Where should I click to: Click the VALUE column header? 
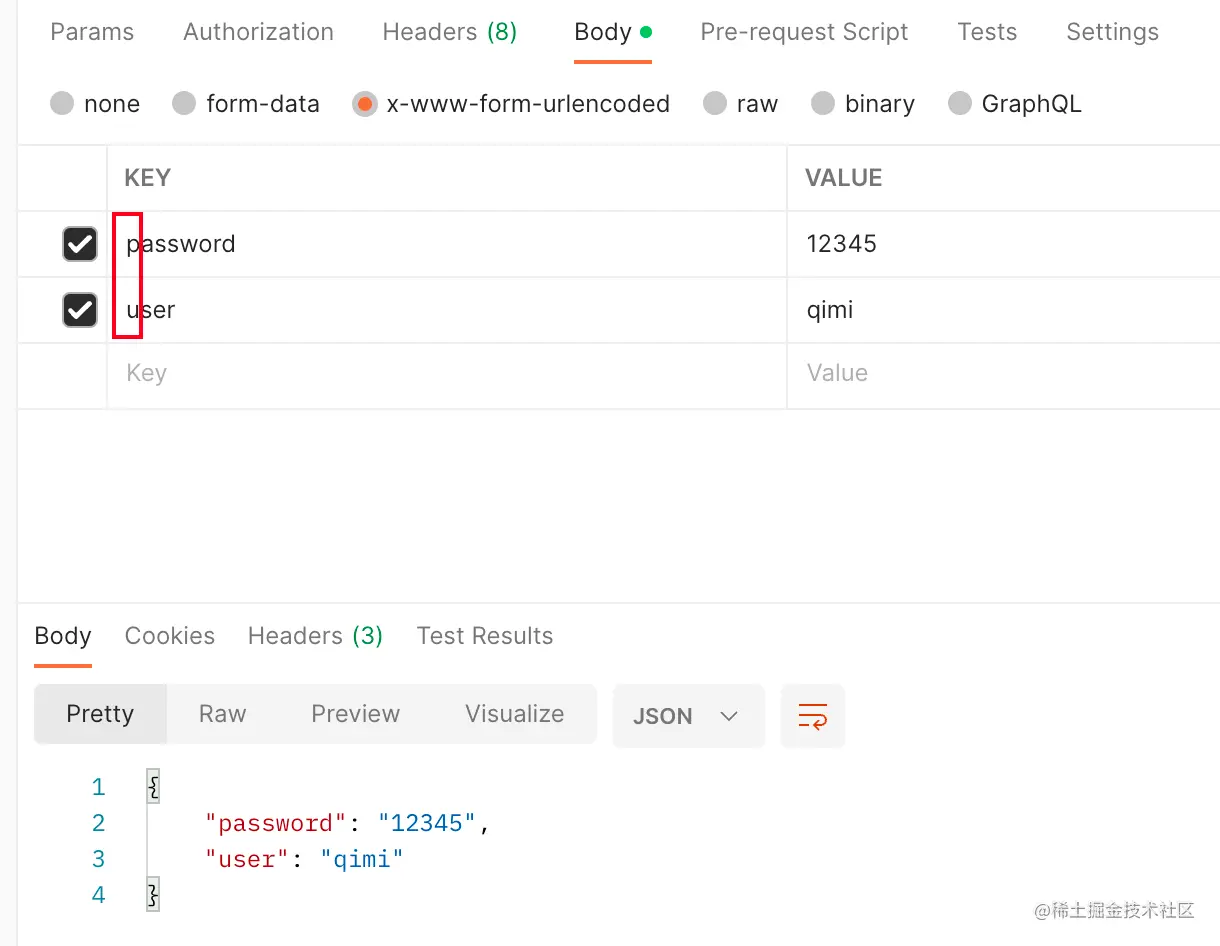click(x=844, y=178)
